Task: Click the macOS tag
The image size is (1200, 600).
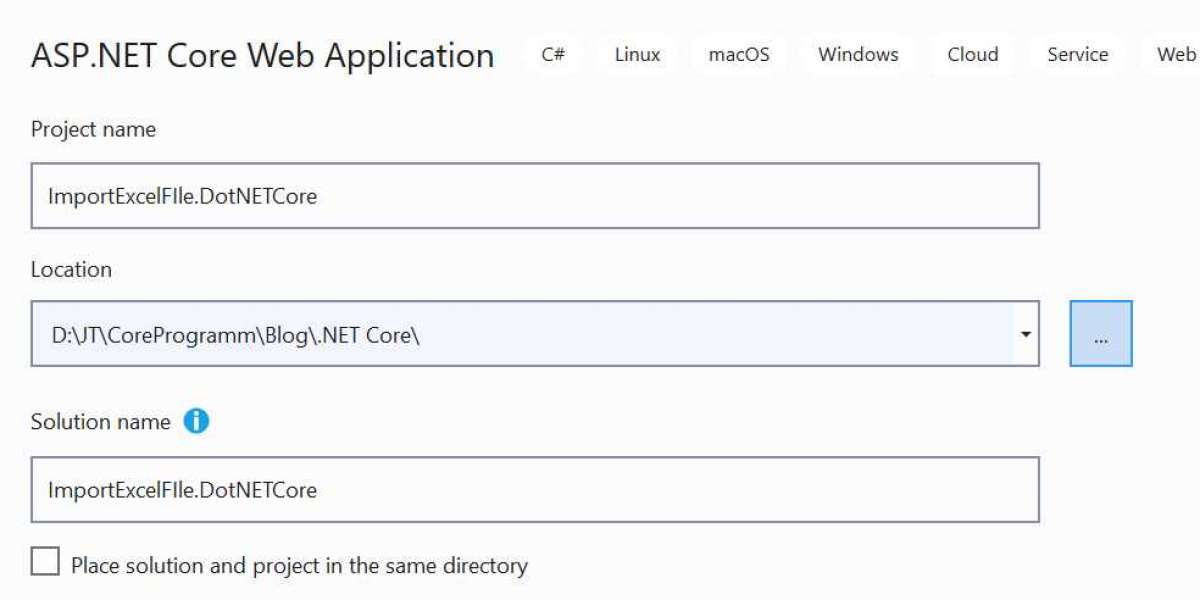Action: click(x=739, y=54)
